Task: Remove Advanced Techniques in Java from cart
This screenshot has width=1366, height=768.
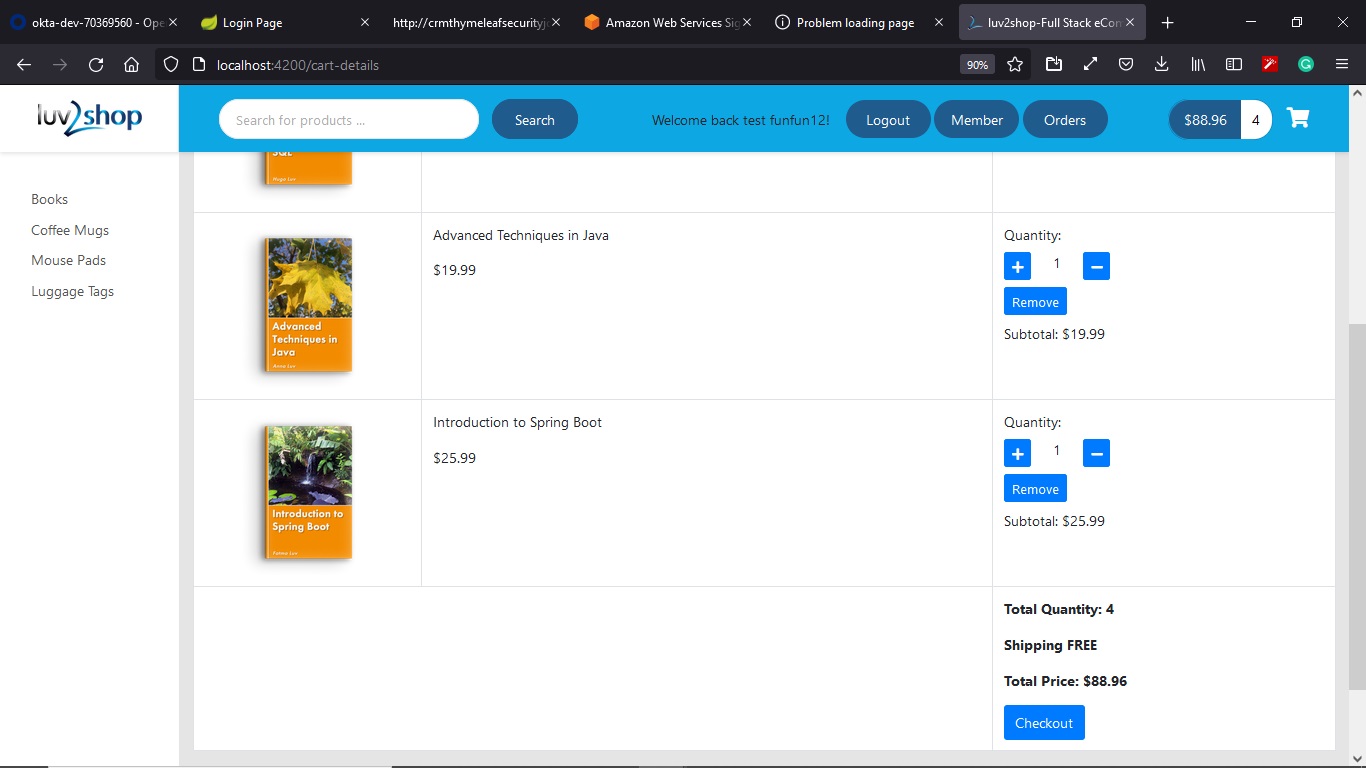Action: tap(1035, 302)
